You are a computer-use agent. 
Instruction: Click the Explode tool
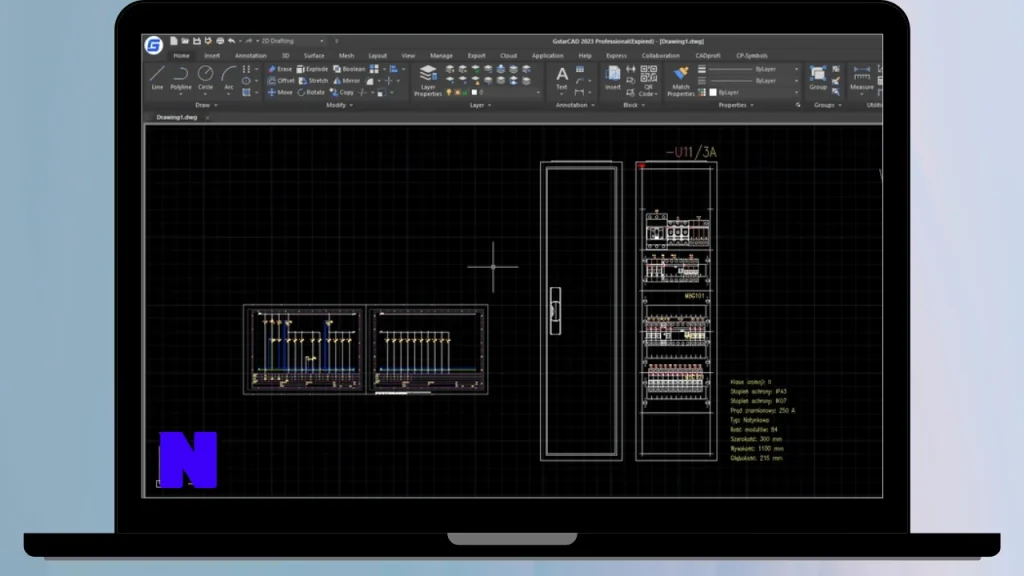pos(312,69)
